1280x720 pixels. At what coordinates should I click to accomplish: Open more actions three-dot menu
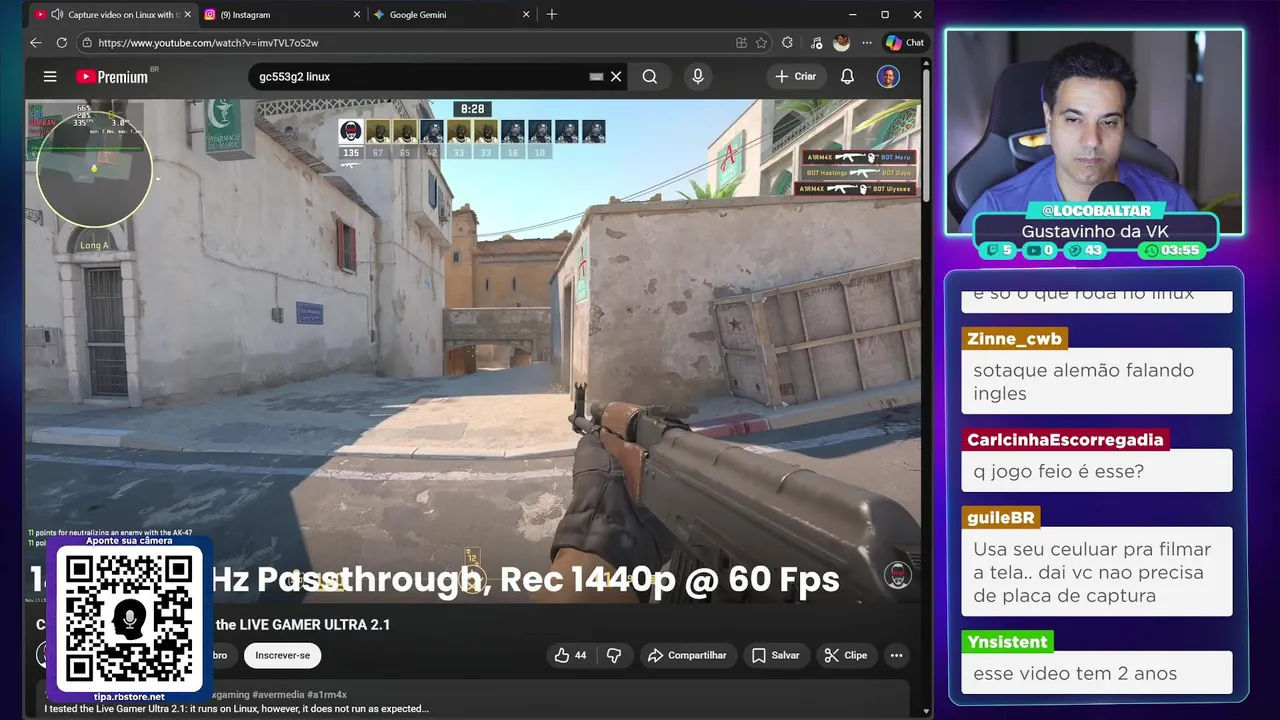[896, 655]
